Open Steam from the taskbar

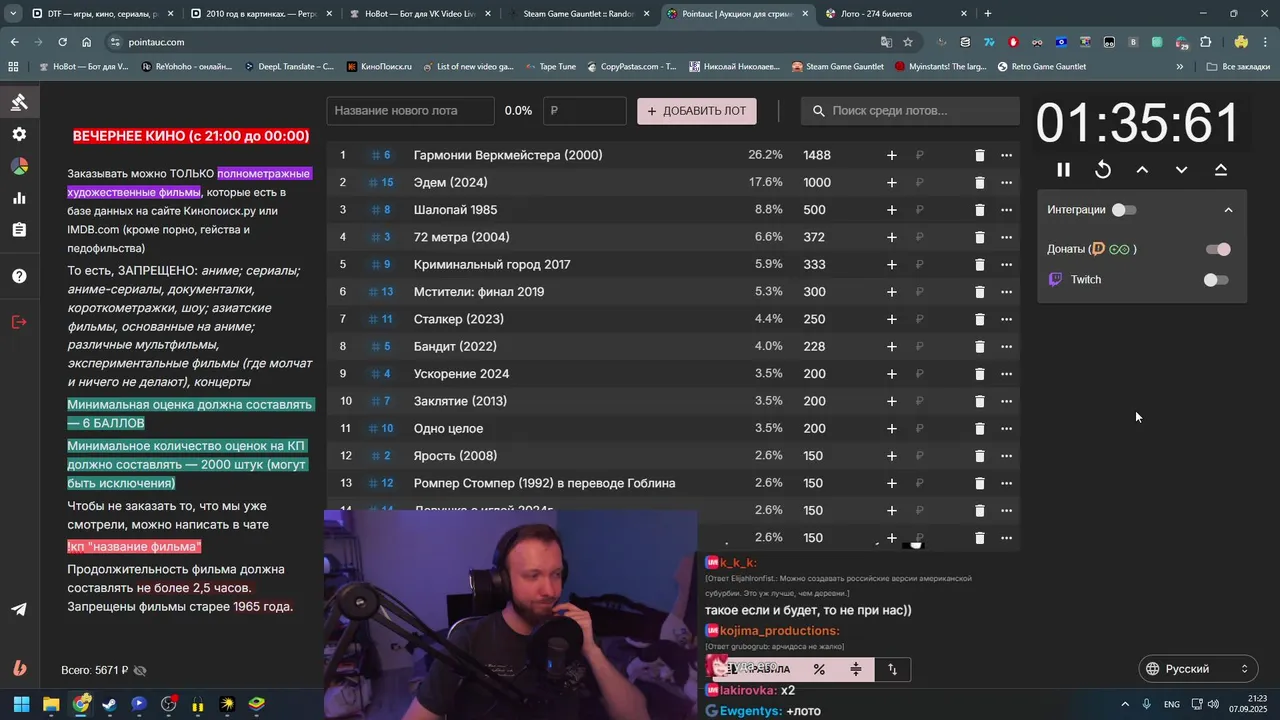click(x=109, y=704)
